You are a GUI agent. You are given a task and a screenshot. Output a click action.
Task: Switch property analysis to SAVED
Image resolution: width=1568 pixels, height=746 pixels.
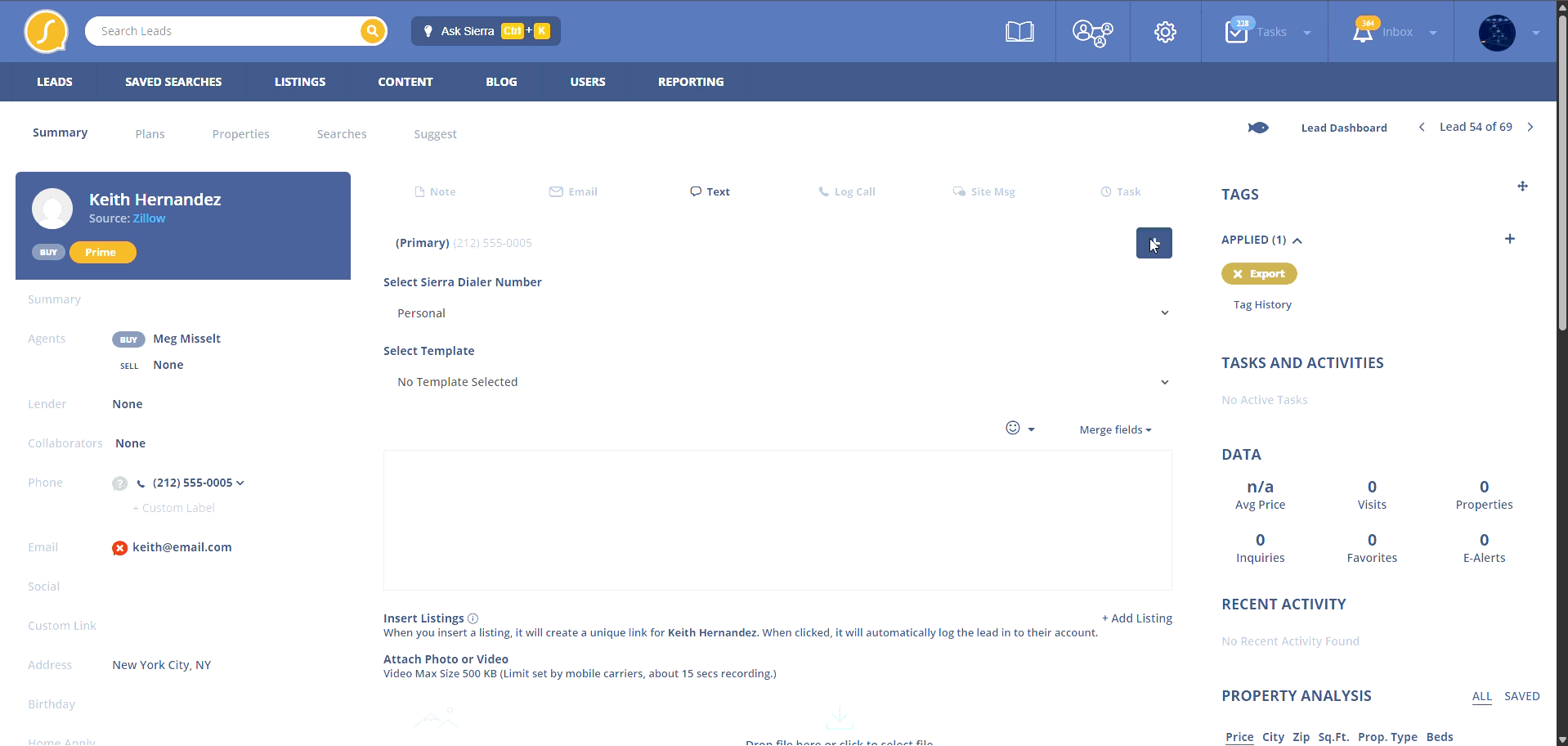coord(1521,696)
